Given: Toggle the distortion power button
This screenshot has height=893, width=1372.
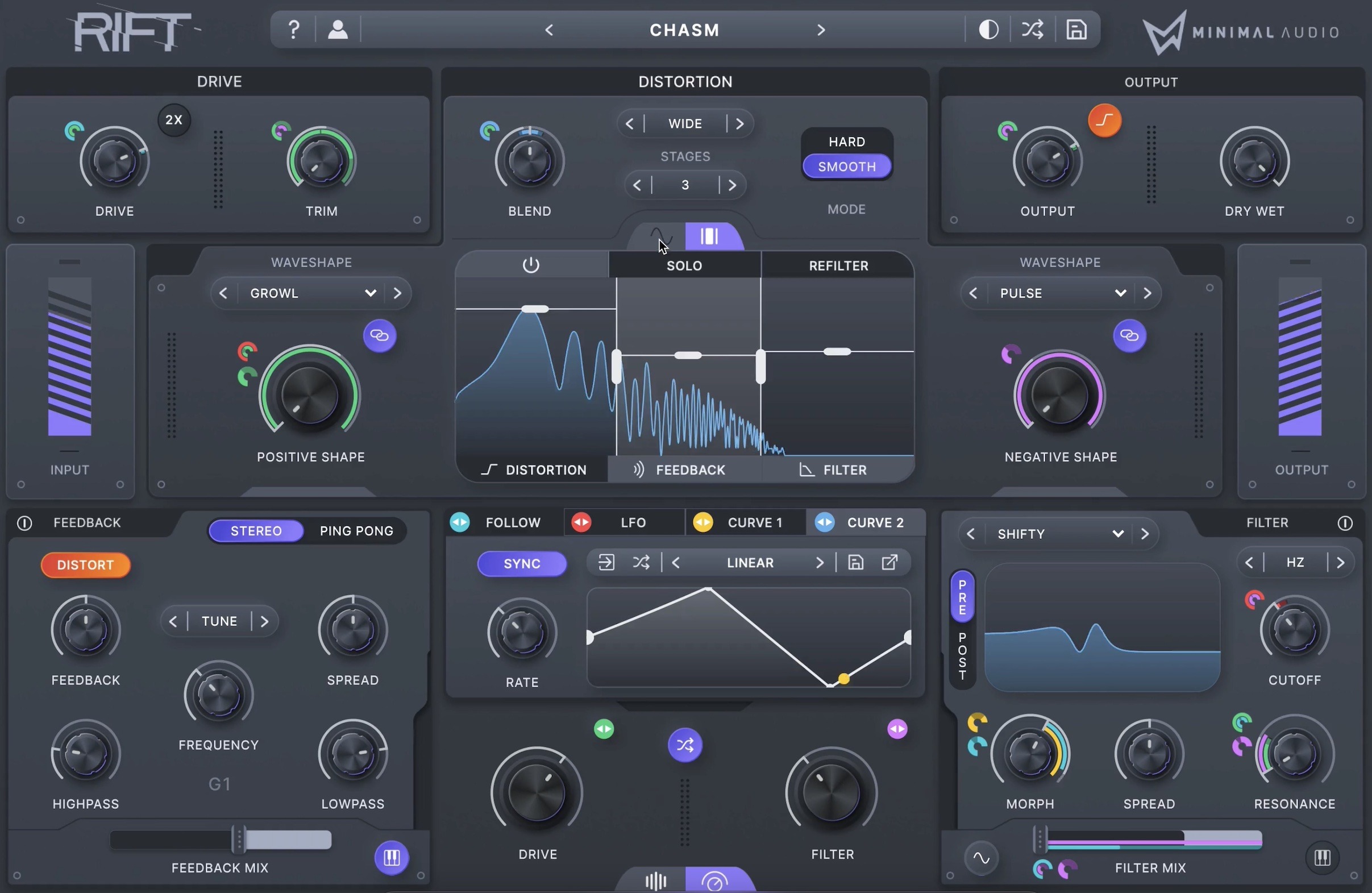Looking at the screenshot, I should [530, 265].
